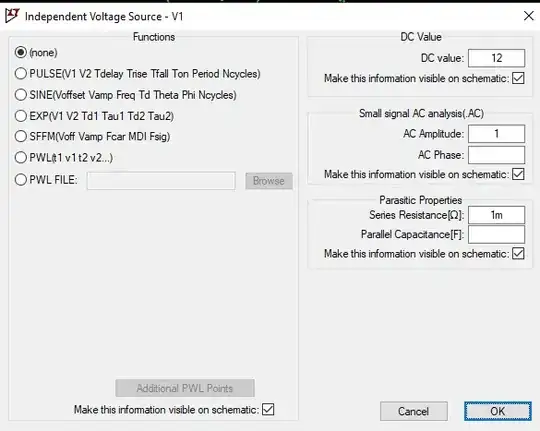
Task: Click the Series Resistance input field
Action: point(496,215)
